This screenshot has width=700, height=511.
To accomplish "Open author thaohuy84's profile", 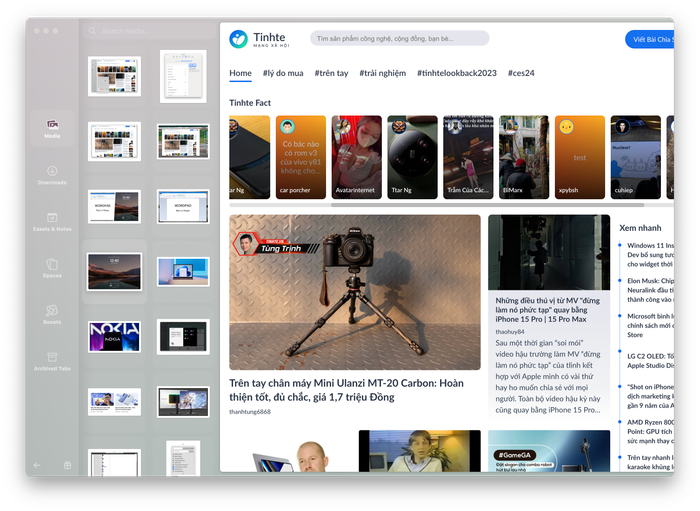I will 510,332.
